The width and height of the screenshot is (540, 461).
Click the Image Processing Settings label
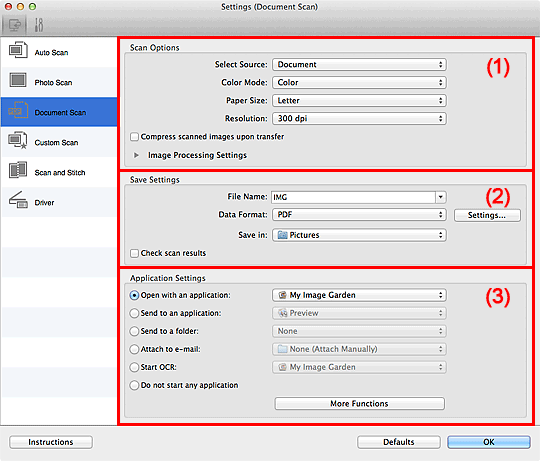pyautogui.click(x=197, y=155)
